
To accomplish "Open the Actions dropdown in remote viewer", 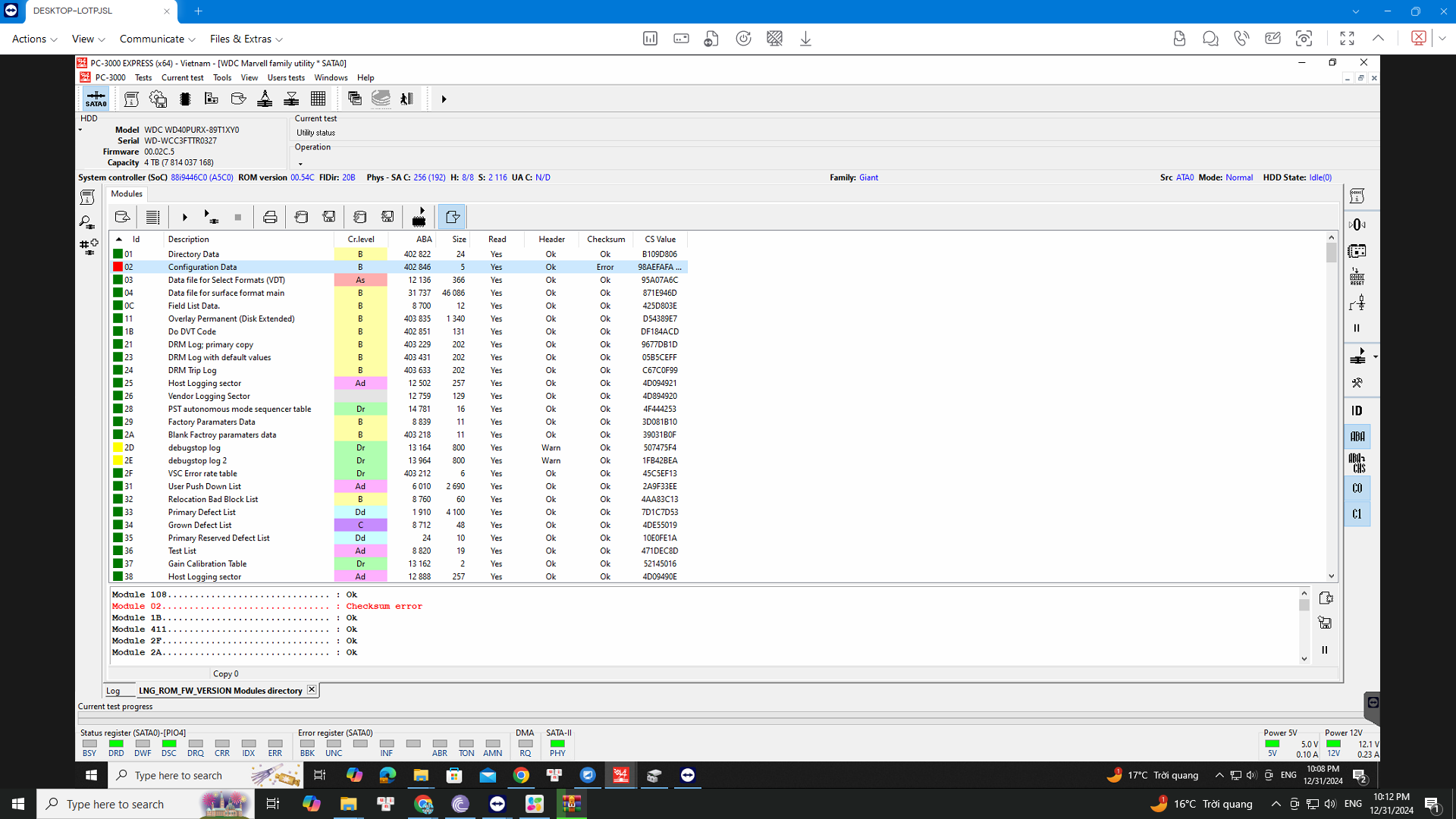I will tap(34, 39).
